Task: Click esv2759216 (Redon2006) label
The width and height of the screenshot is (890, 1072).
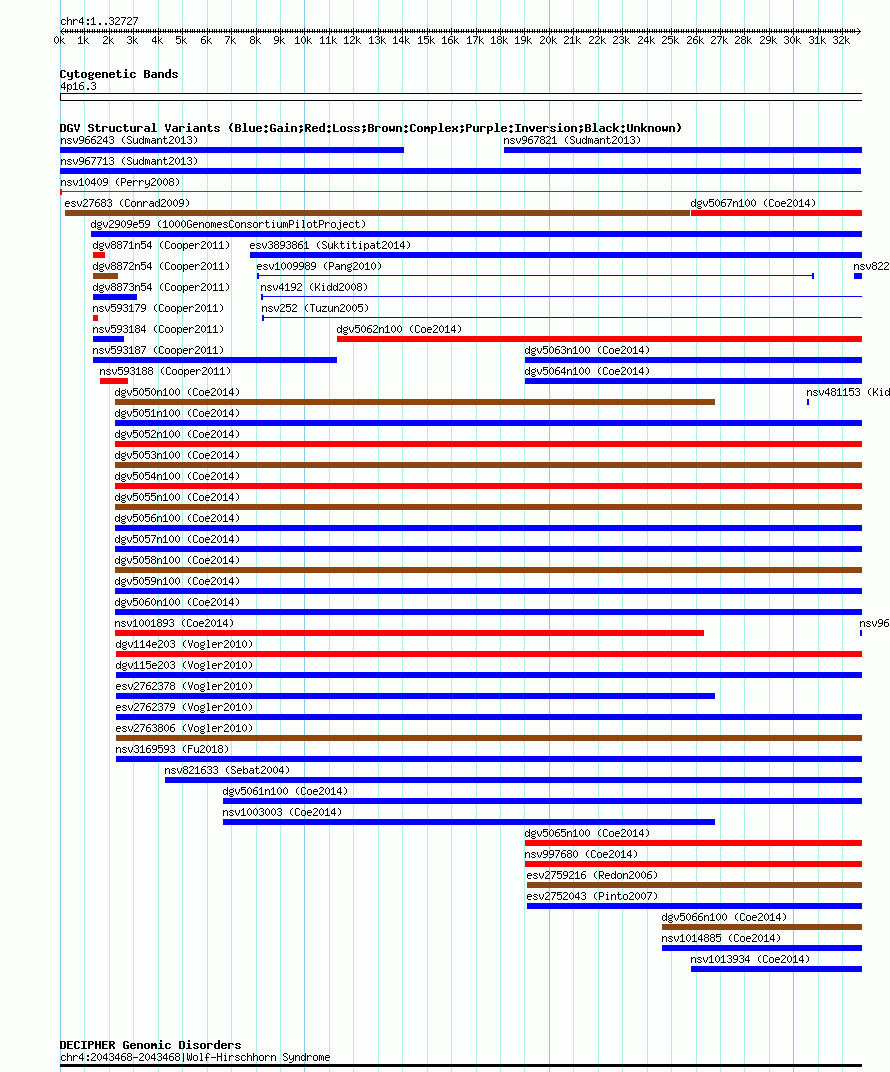Action: (x=592, y=875)
